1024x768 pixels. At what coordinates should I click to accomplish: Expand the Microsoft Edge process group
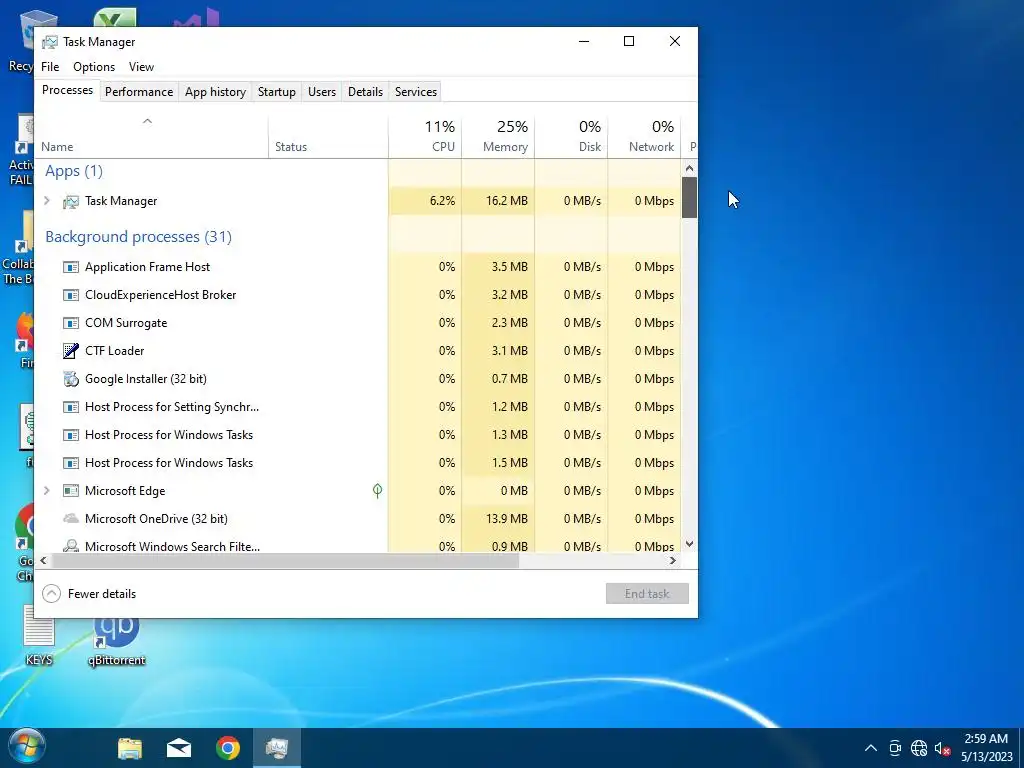click(x=47, y=490)
